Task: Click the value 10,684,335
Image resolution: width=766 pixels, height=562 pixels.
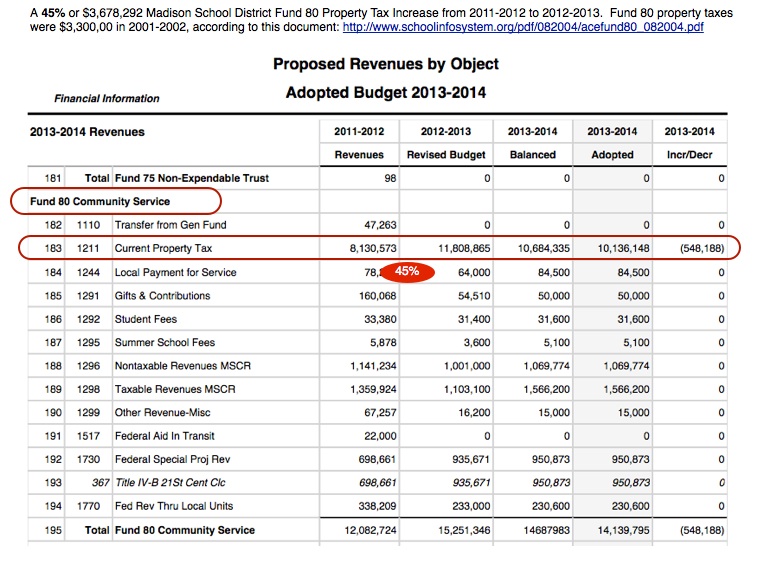Action: tap(543, 248)
